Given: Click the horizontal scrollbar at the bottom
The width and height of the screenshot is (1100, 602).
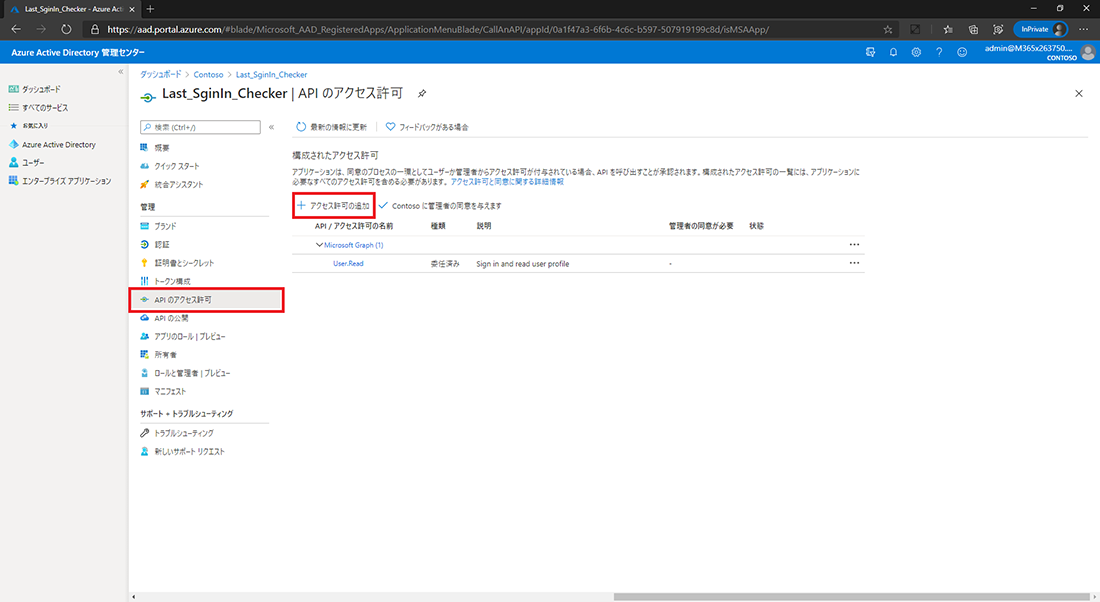Looking at the screenshot, I should pos(852,597).
